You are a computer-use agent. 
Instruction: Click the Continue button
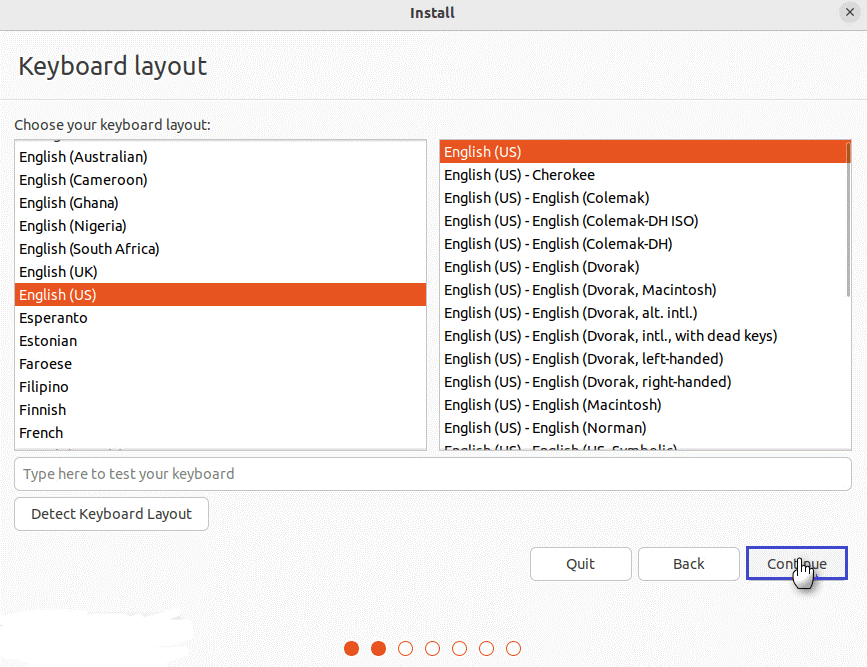pos(796,564)
